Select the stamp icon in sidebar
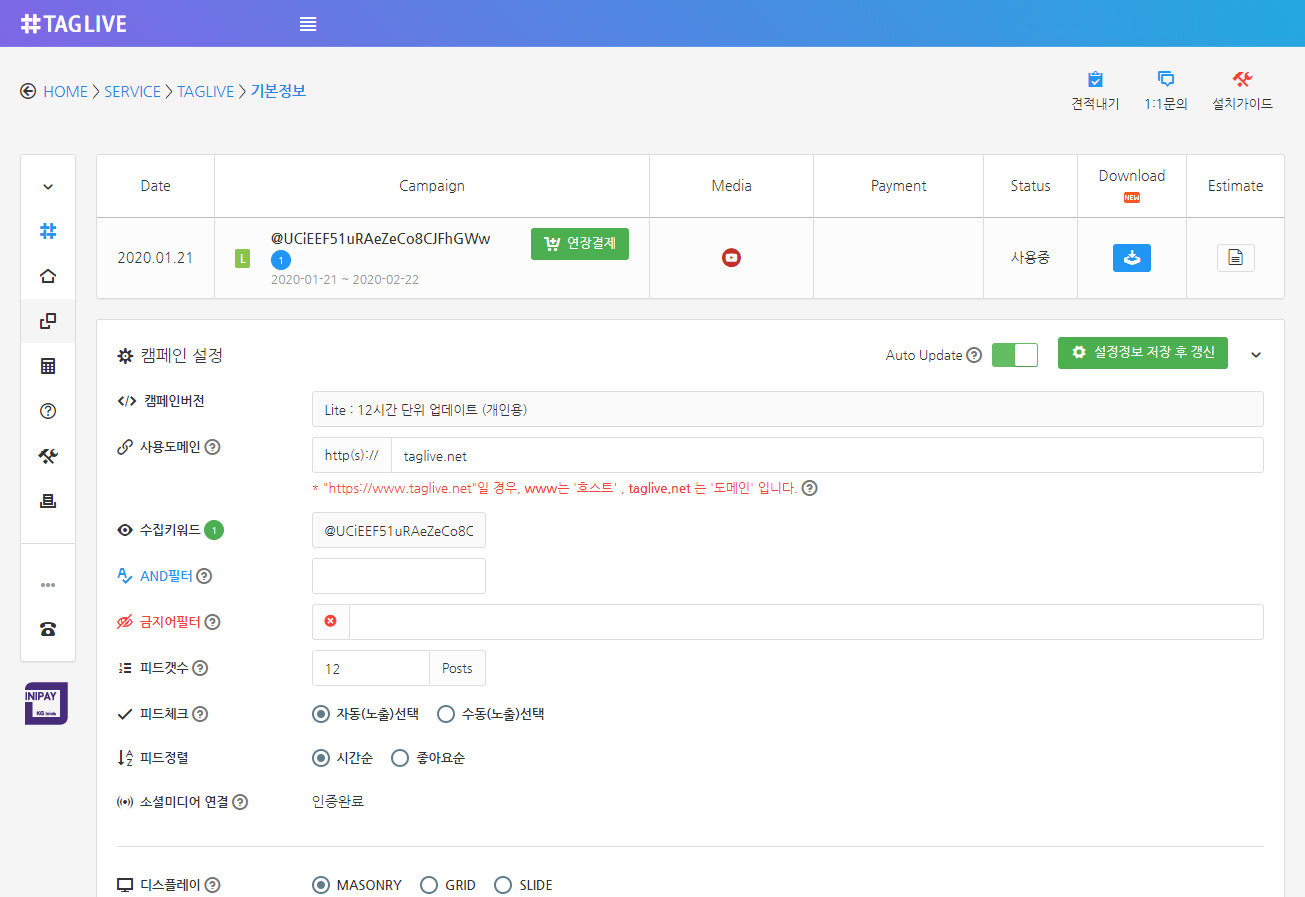1305x897 pixels. pyautogui.click(x=48, y=501)
